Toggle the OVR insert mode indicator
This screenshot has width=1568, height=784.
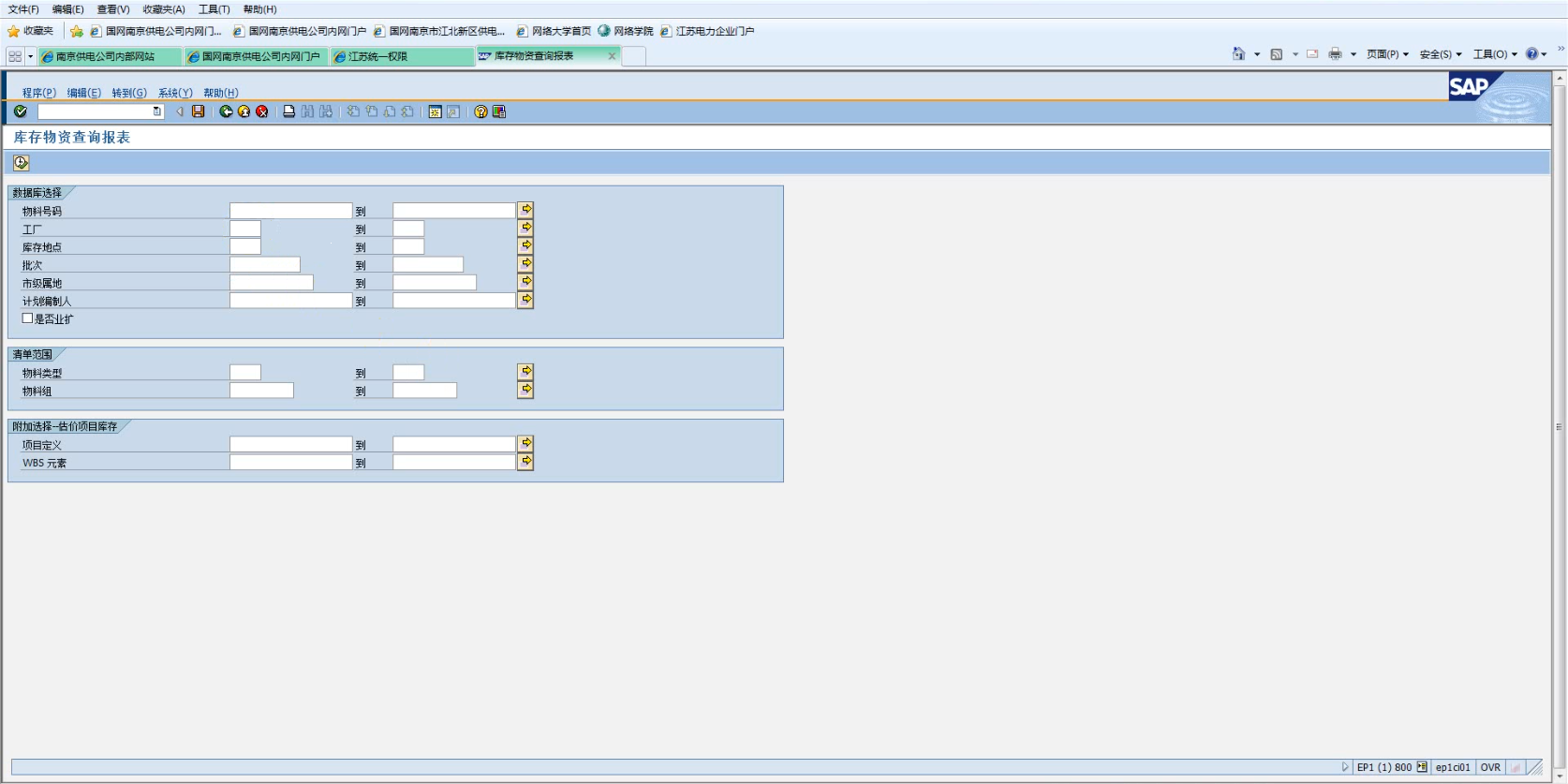1490,767
